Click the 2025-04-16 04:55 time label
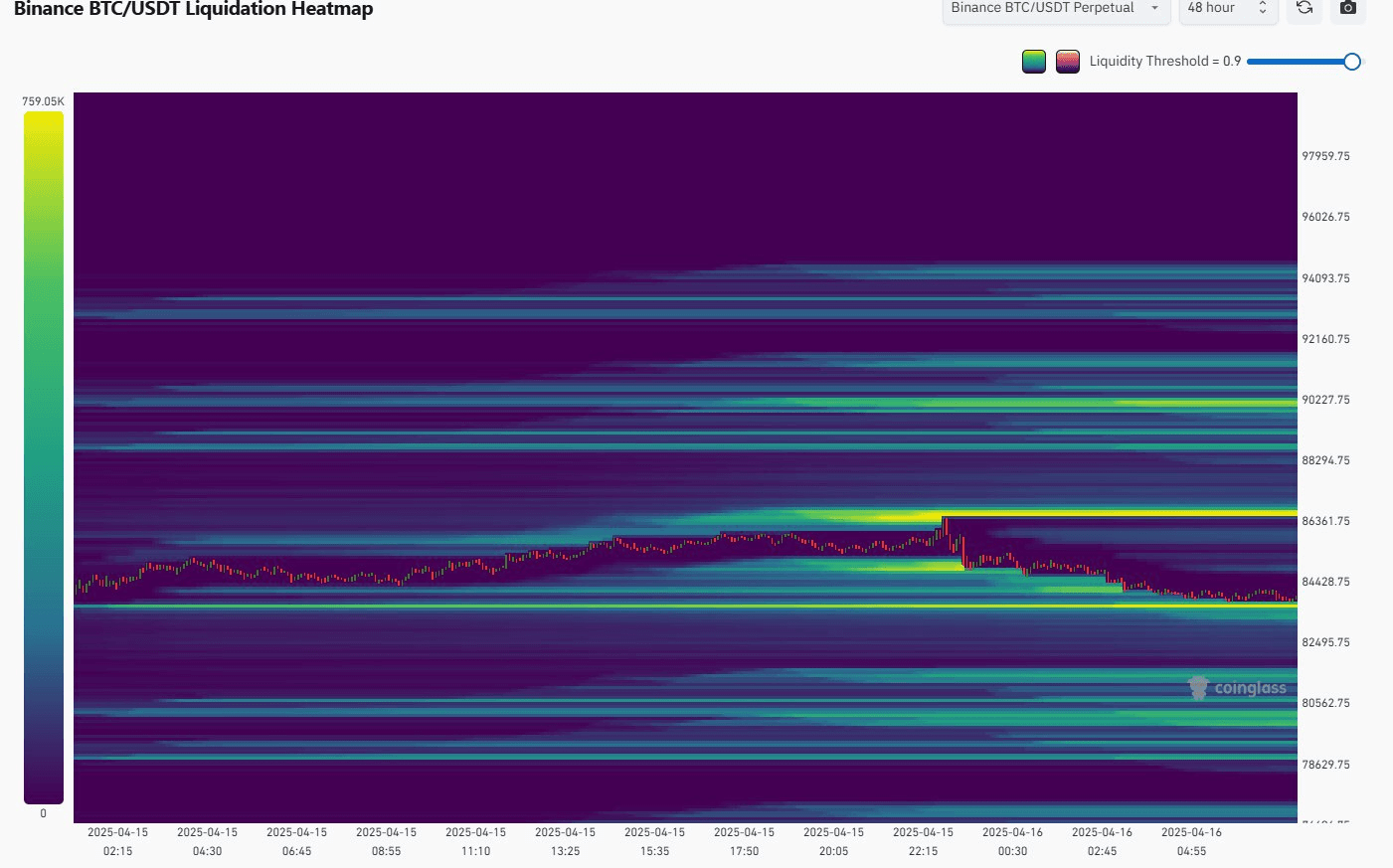Viewport: 1393px width, 868px height. 1191,841
